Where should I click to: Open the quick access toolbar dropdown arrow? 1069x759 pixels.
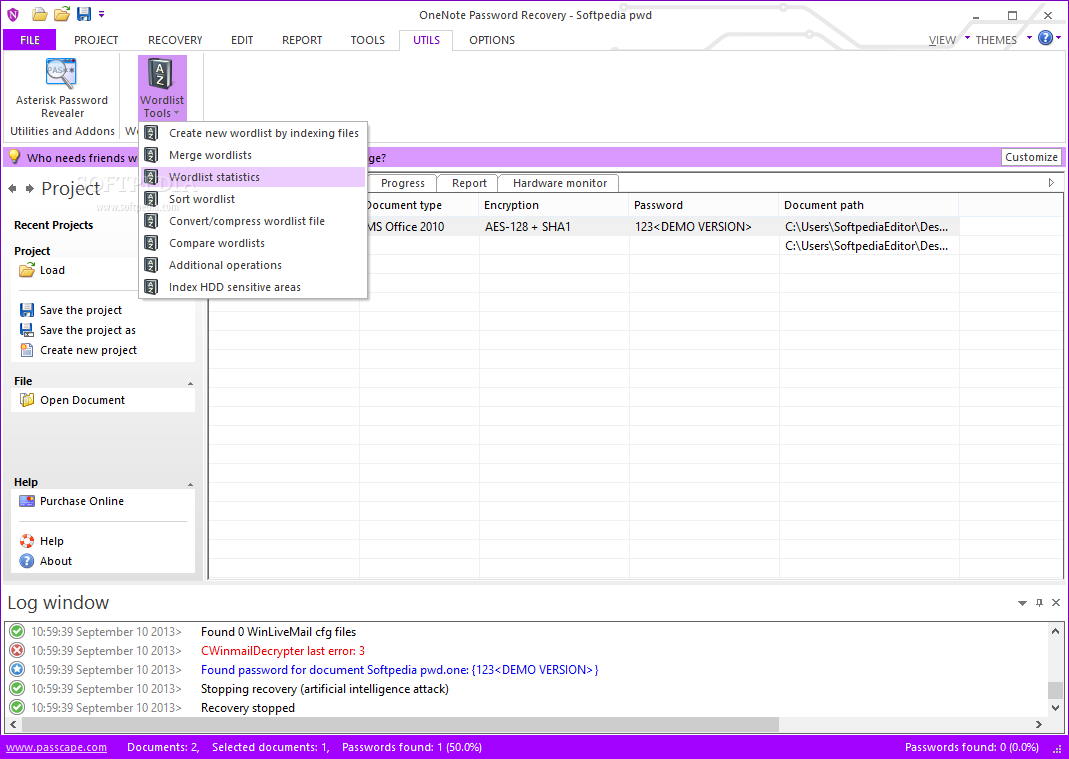point(102,14)
